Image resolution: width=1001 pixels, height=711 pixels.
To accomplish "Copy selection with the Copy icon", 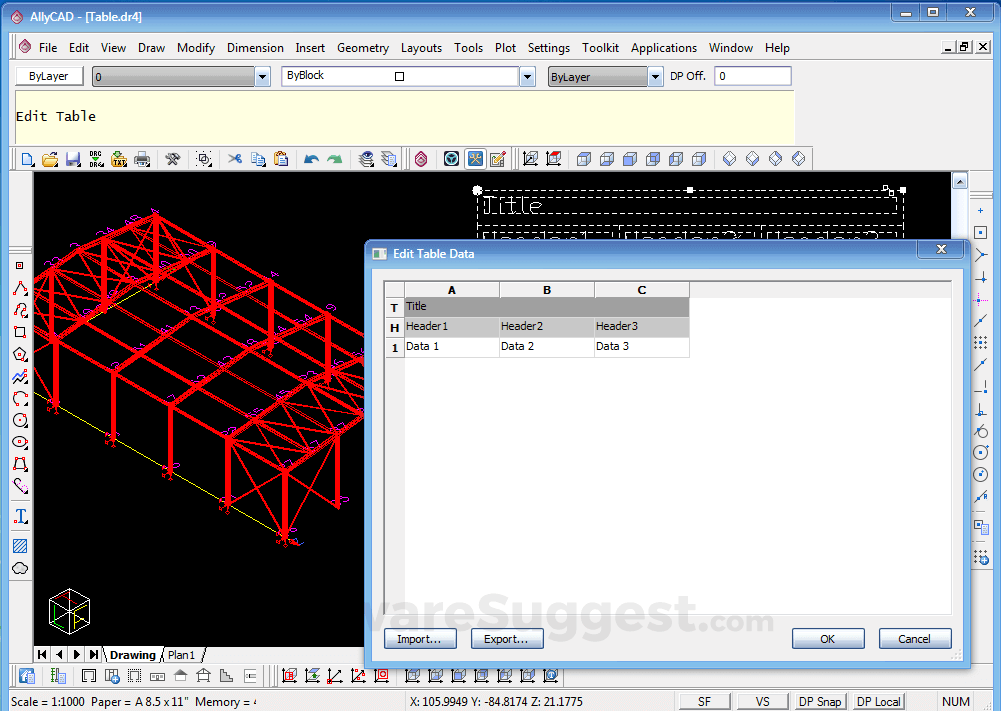I will [x=258, y=158].
